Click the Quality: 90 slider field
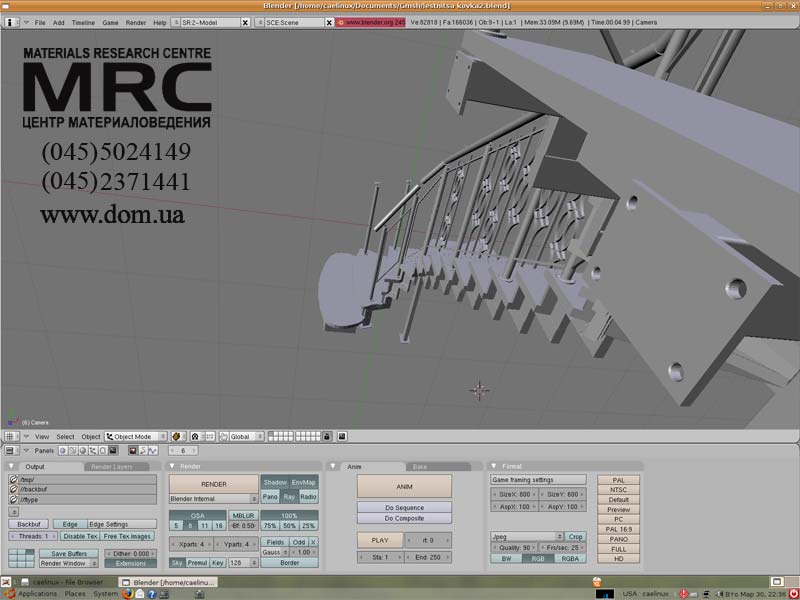 pyautogui.click(x=514, y=547)
